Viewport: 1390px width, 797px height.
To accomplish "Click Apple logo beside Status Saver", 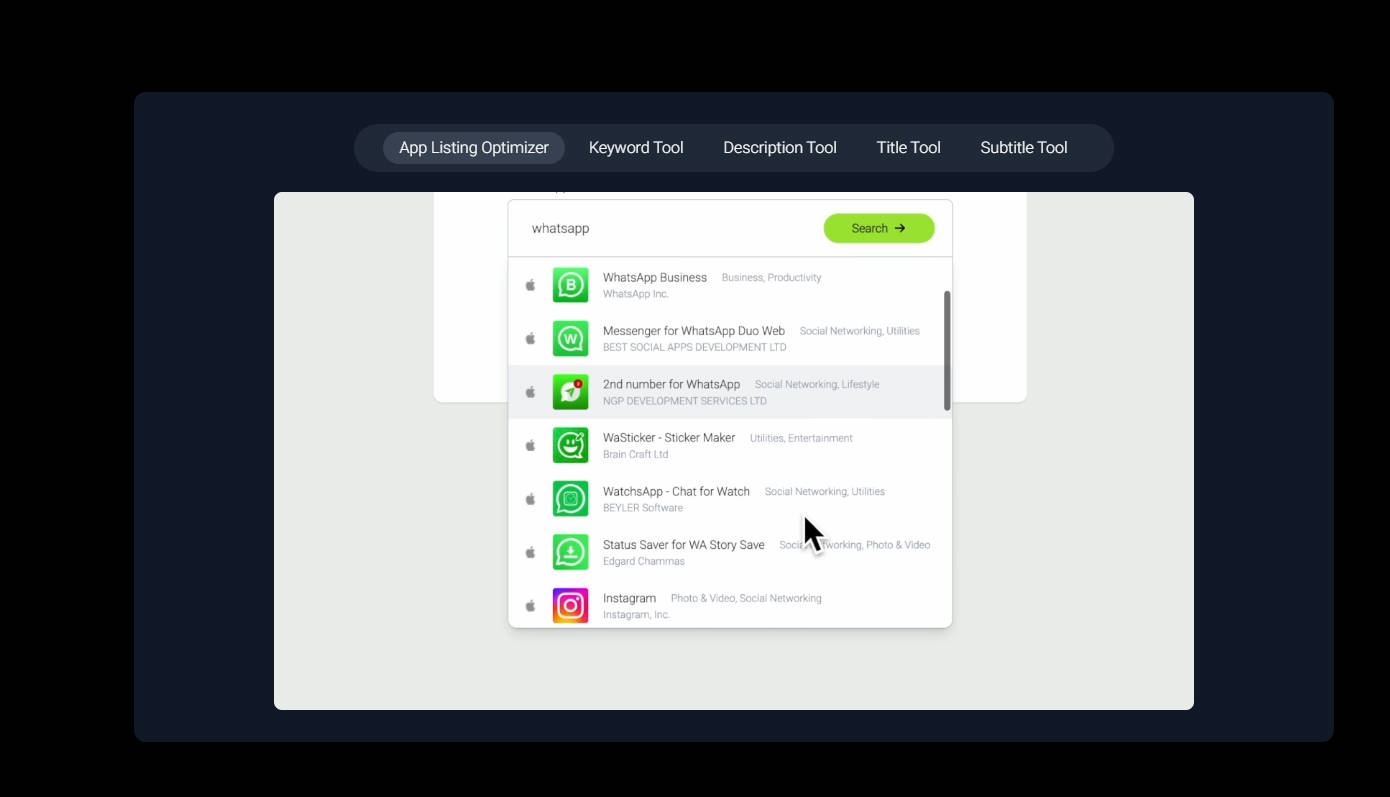I will click(531, 552).
